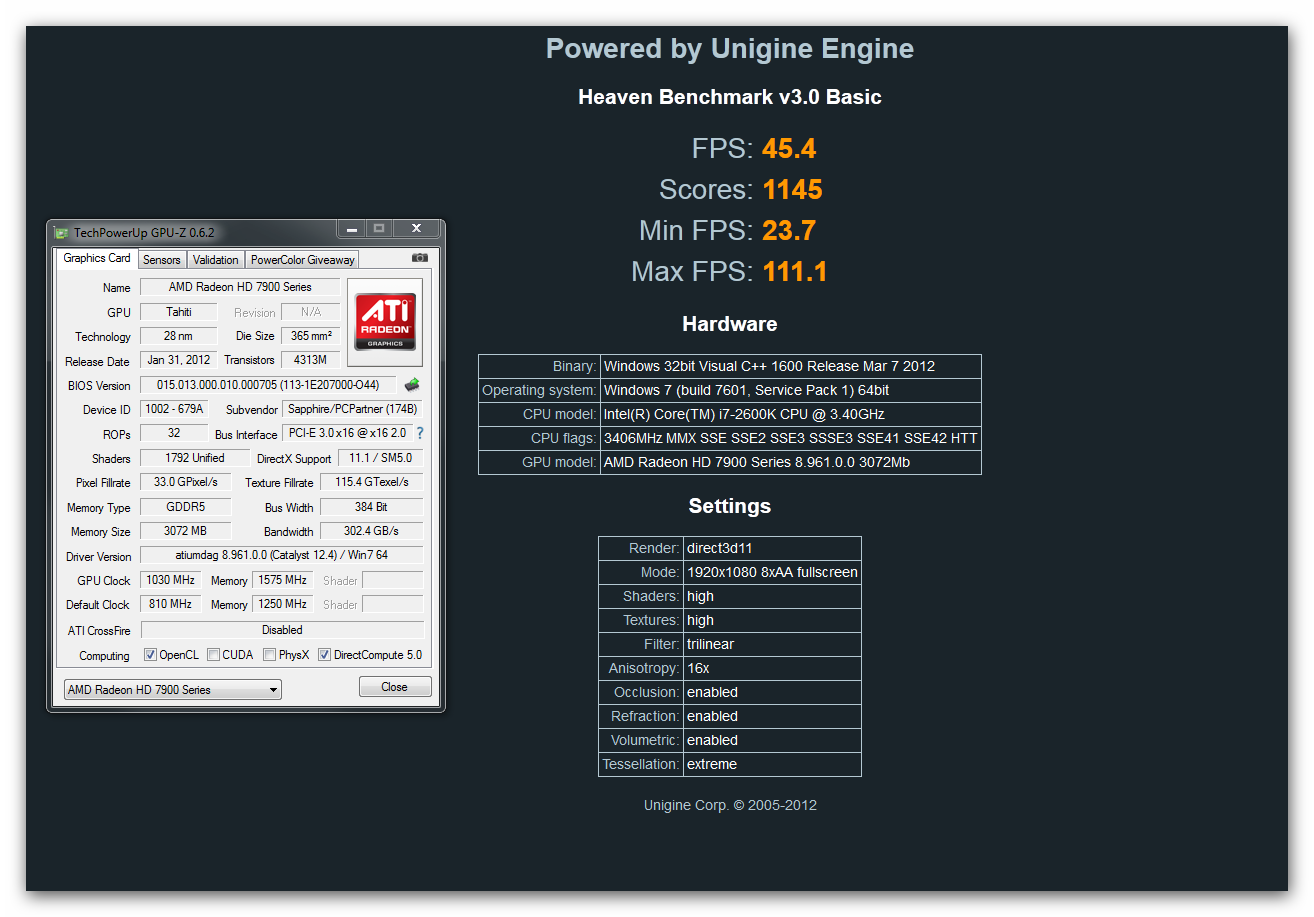The width and height of the screenshot is (1314, 917).
Task: Click the GPU-Z title bar application icon
Action: click(x=62, y=232)
